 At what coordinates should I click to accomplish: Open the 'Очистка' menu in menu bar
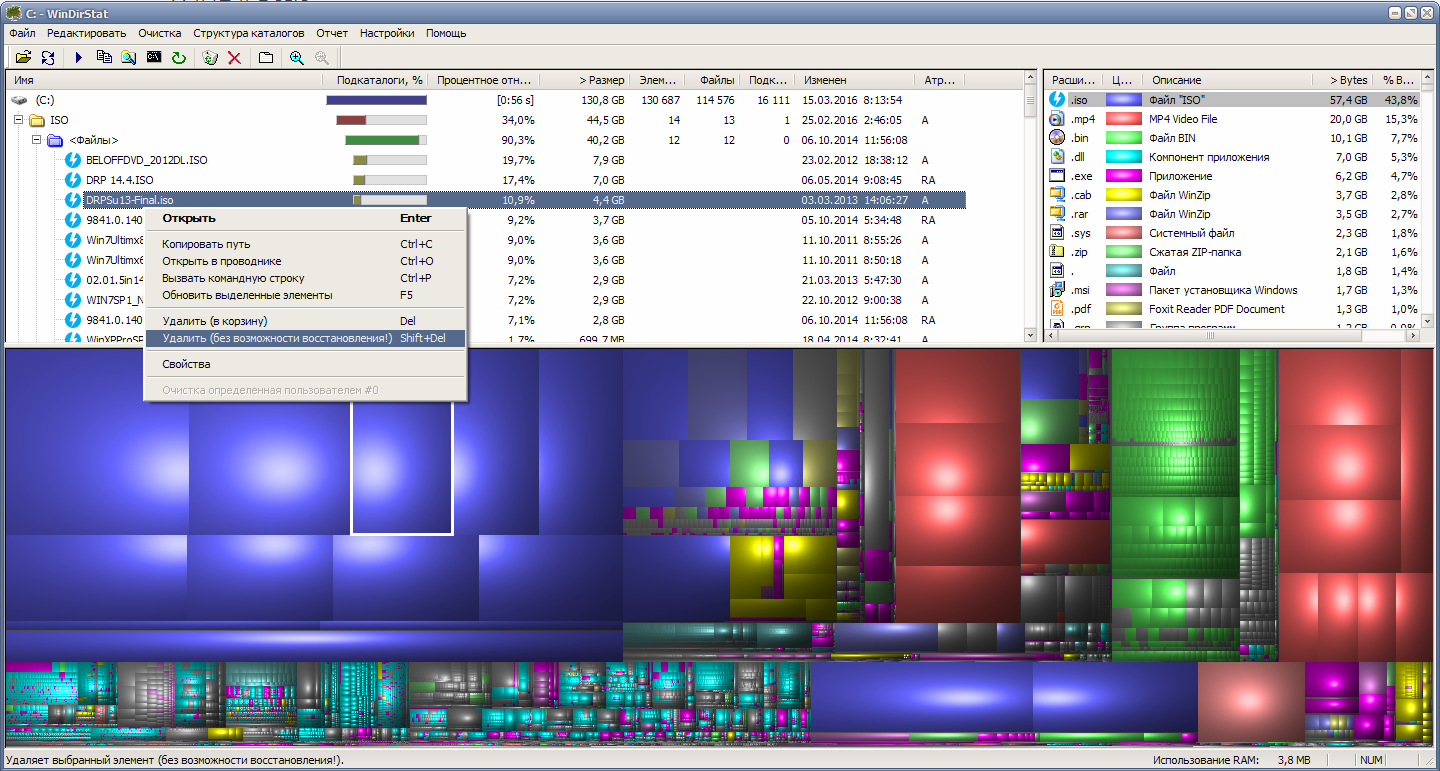tap(159, 33)
